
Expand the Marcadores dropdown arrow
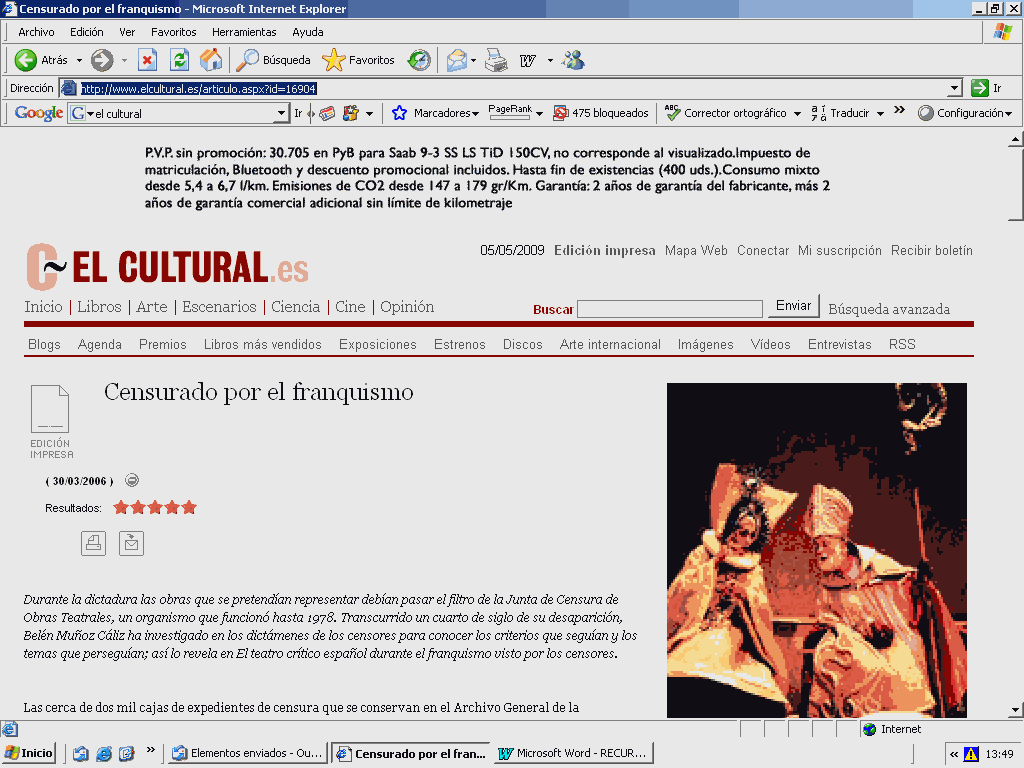point(475,114)
